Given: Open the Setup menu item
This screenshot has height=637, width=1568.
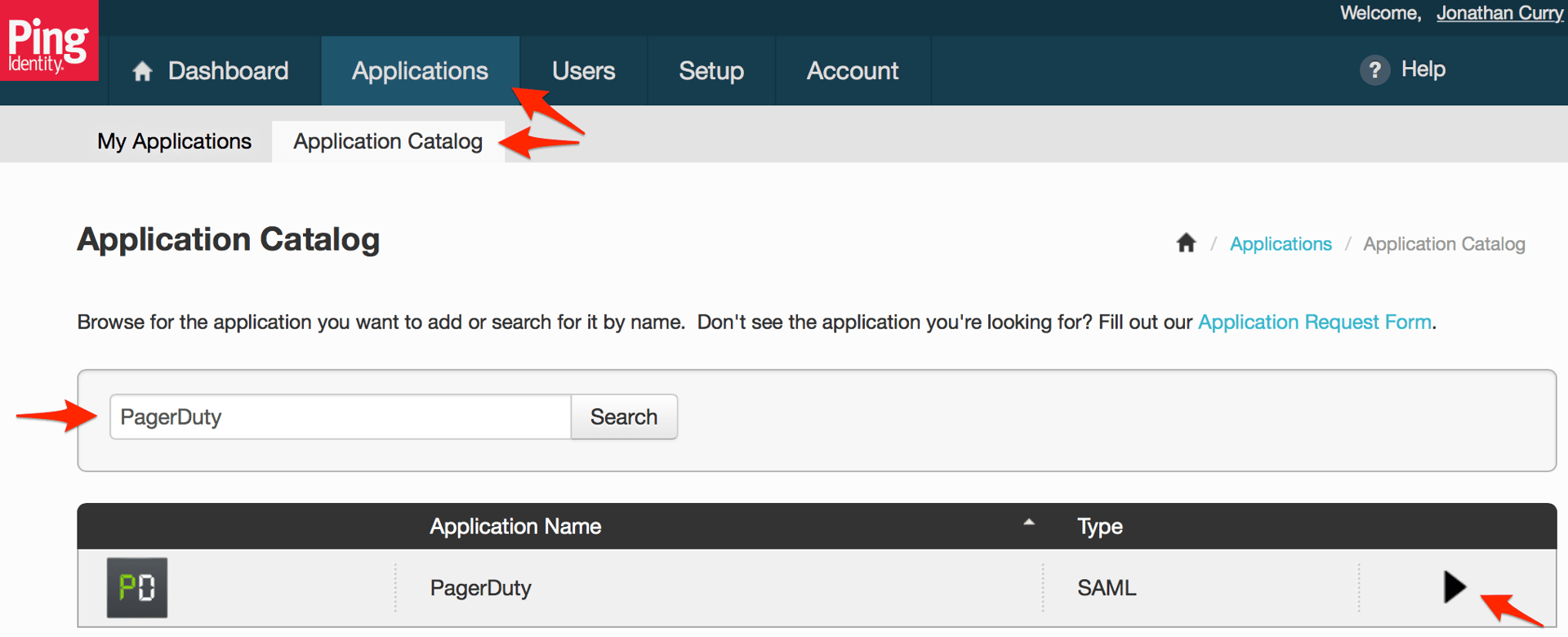Looking at the screenshot, I should click(710, 71).
